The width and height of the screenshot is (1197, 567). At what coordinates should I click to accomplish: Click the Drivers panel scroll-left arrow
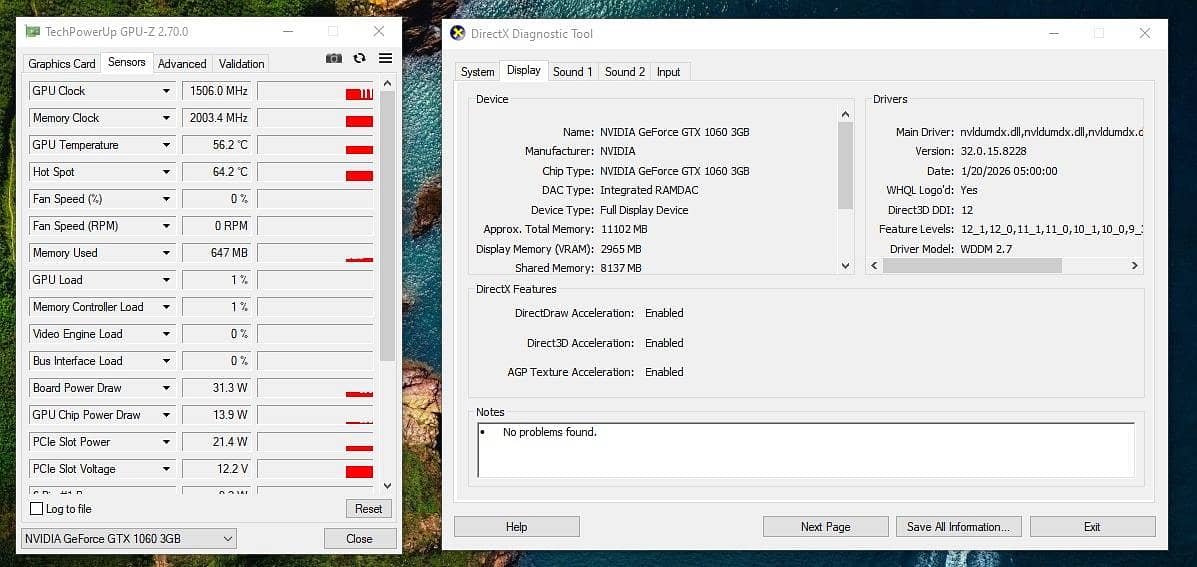click(x=875, y=266)
